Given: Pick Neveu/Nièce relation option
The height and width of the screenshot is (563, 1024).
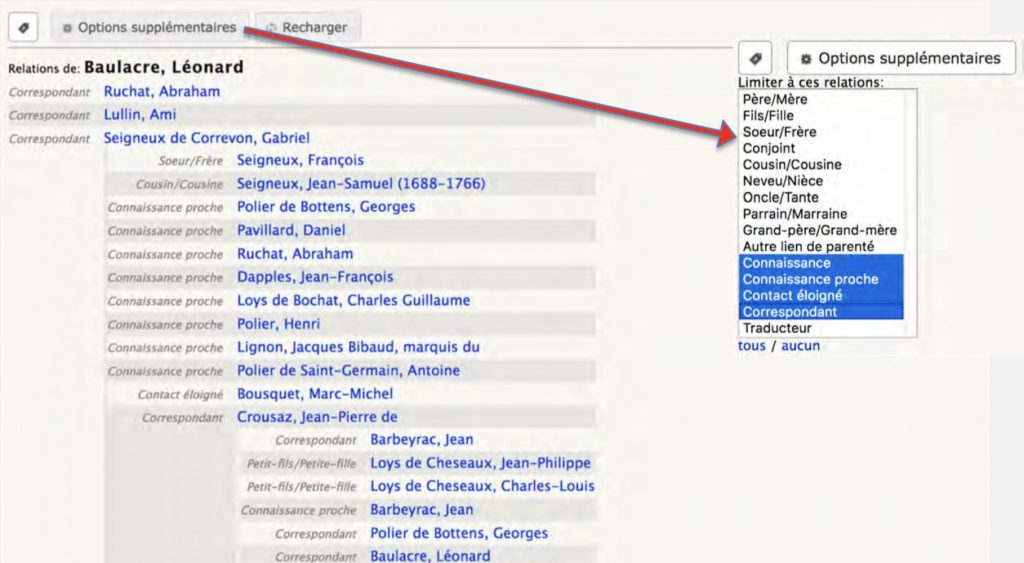Looking at the screenshot, I should tap(783, 181).
